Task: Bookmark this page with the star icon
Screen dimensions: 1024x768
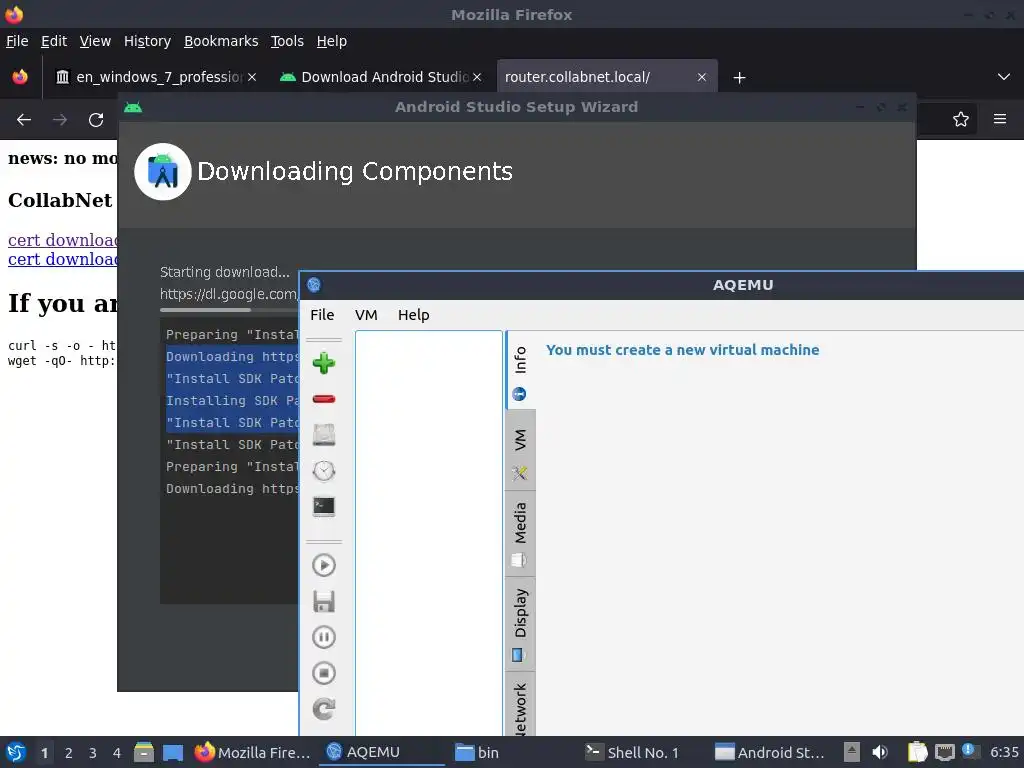Action: click(x=961, y=120)
